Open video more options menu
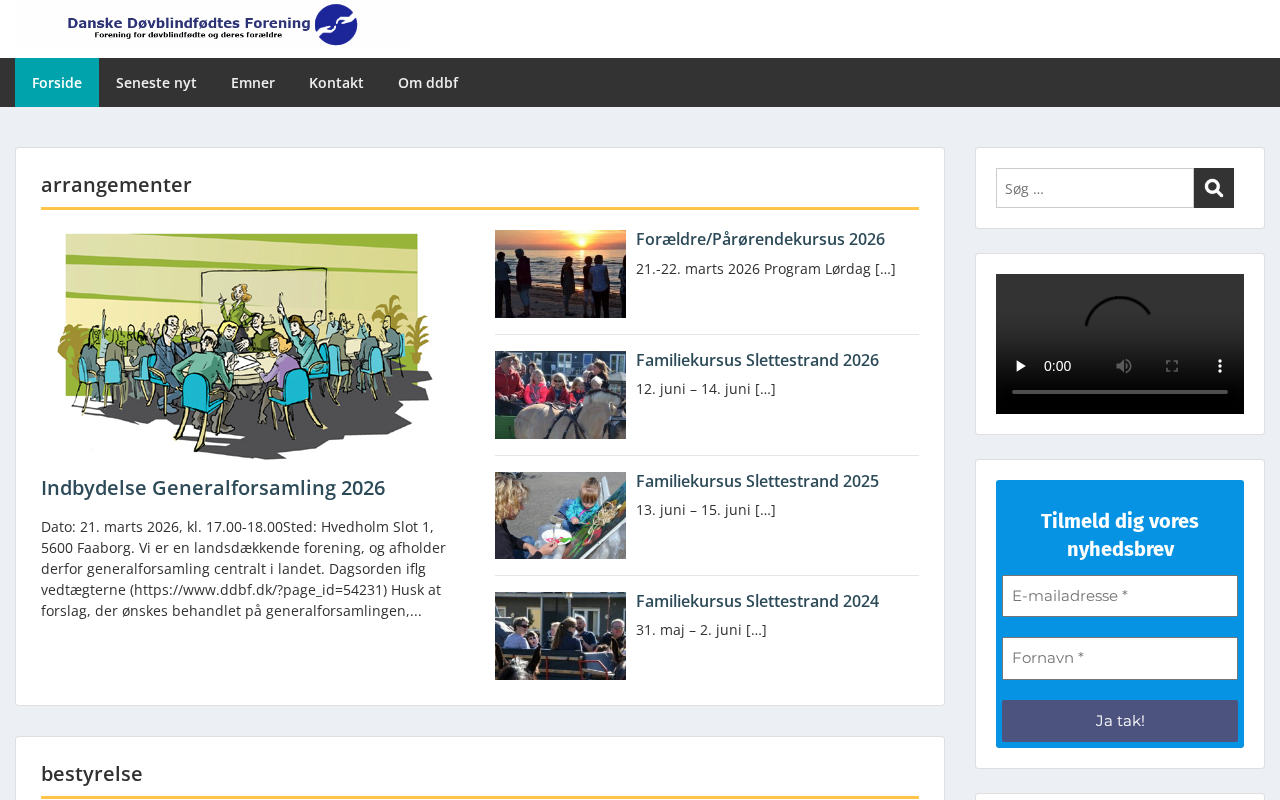 click(x=1220, y=366)
